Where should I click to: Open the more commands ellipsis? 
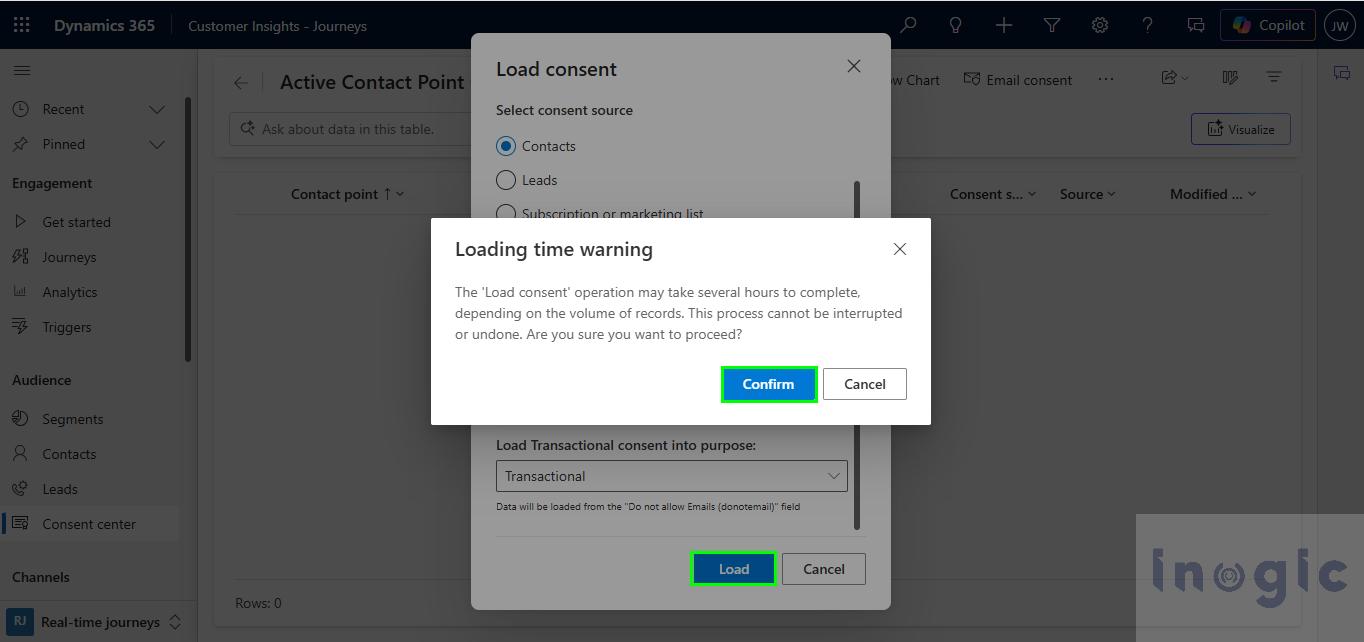tap(1105, 79)
